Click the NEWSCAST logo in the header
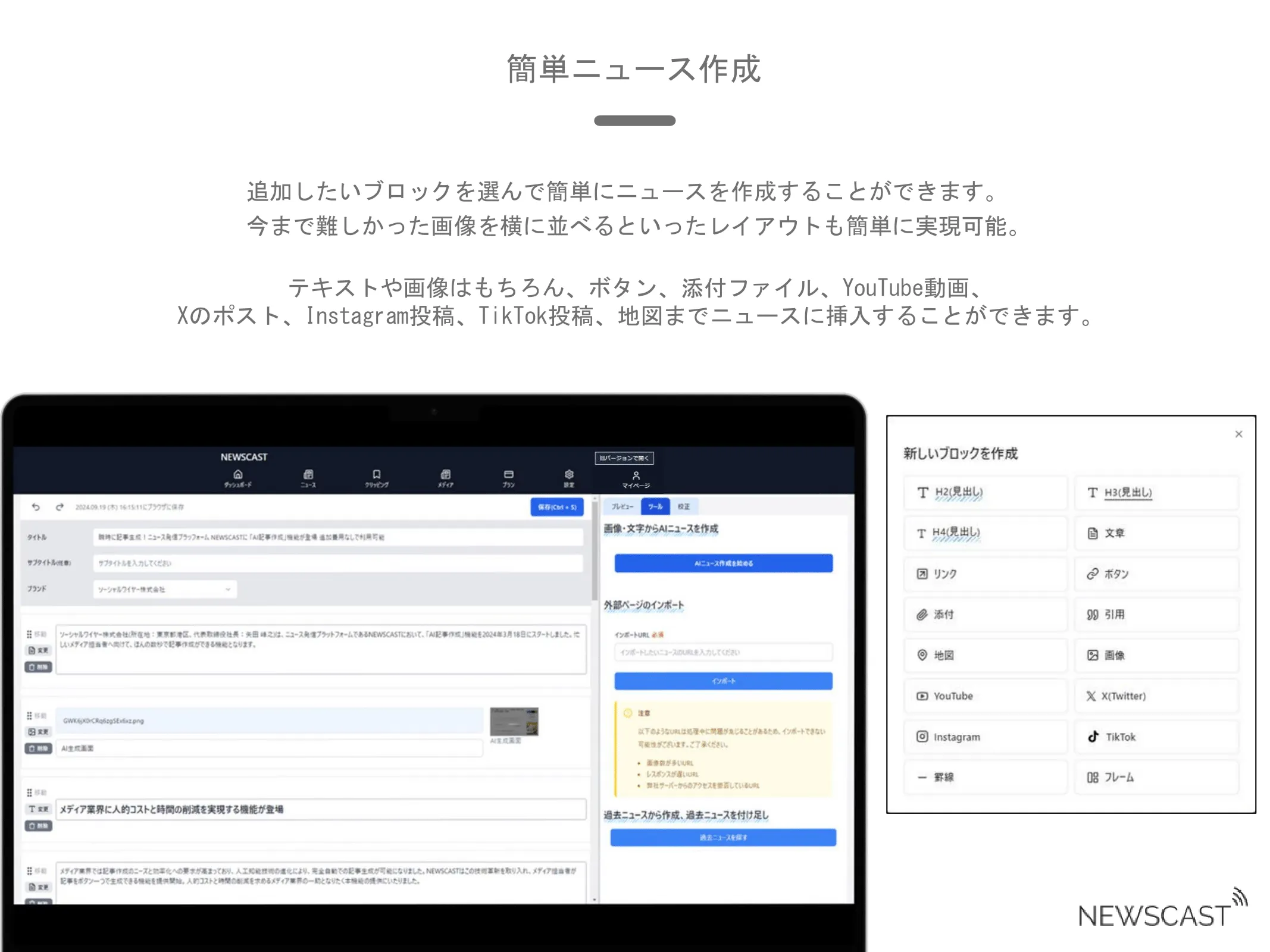Image resolution: width=1270 pixels, height=952 pixels. [244, 457]
